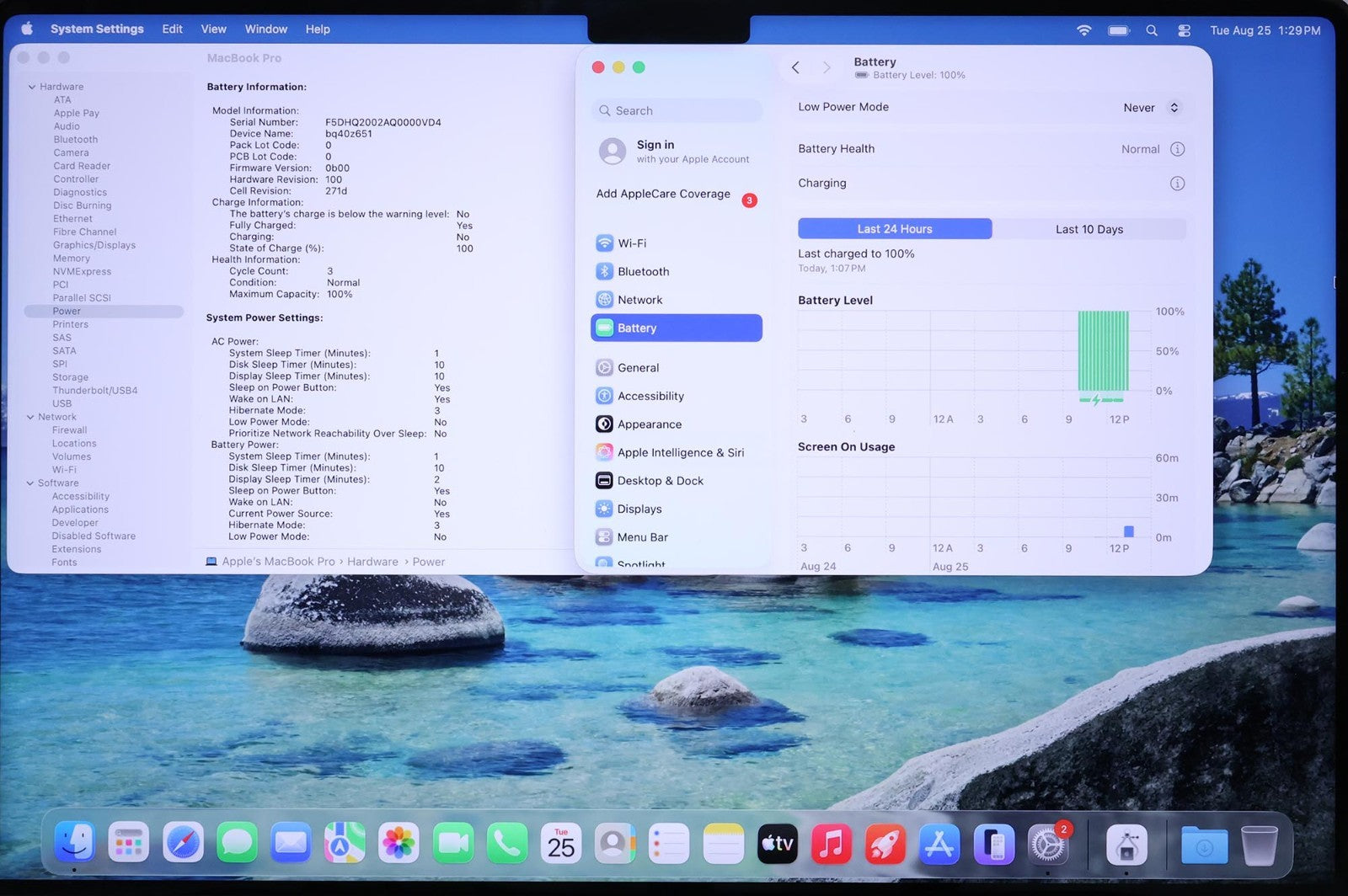Launch FaceTime from the Dock
Viewport: 1348px width, 896px height.
[453, 843]
